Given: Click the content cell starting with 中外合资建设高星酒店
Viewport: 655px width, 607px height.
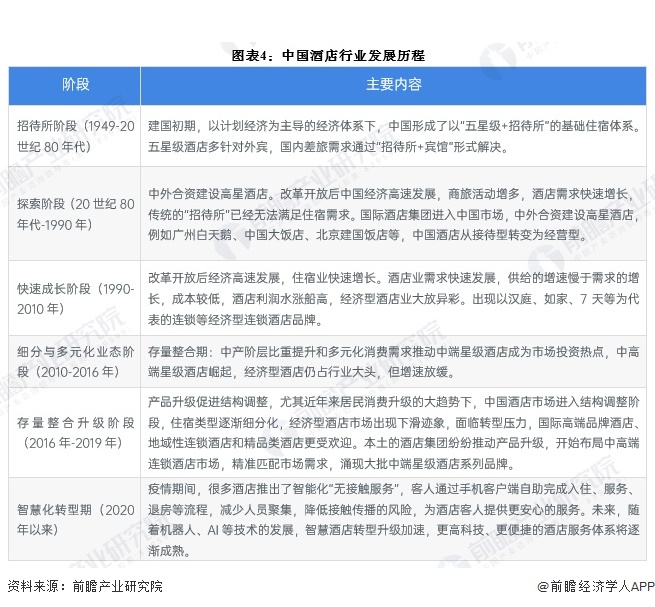Looking at the screenshot, I should 394,213.
